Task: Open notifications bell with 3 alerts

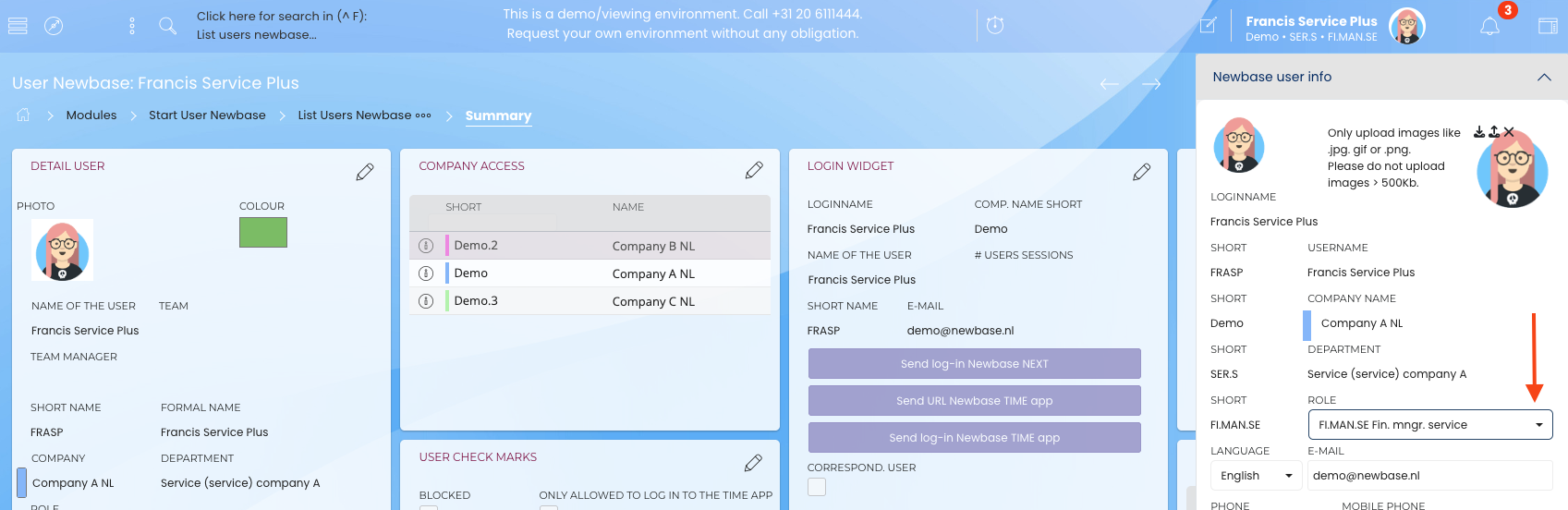Action: pos(1489,26)
